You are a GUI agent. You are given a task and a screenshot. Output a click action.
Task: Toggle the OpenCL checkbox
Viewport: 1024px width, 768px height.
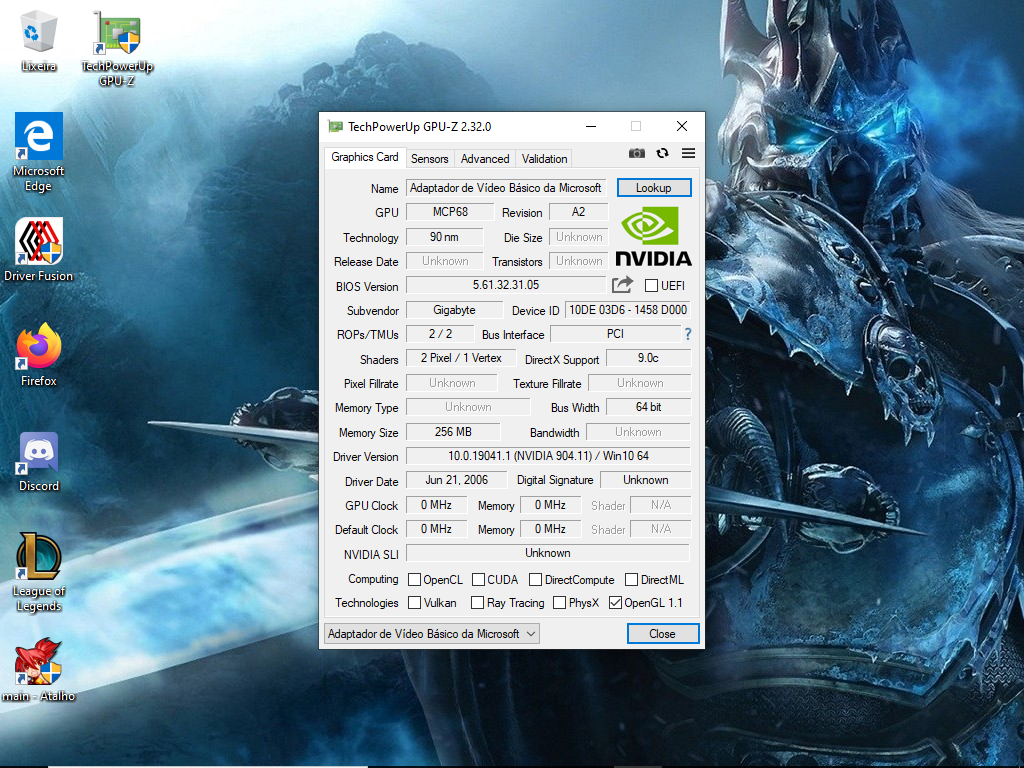(x=414, y=579)
